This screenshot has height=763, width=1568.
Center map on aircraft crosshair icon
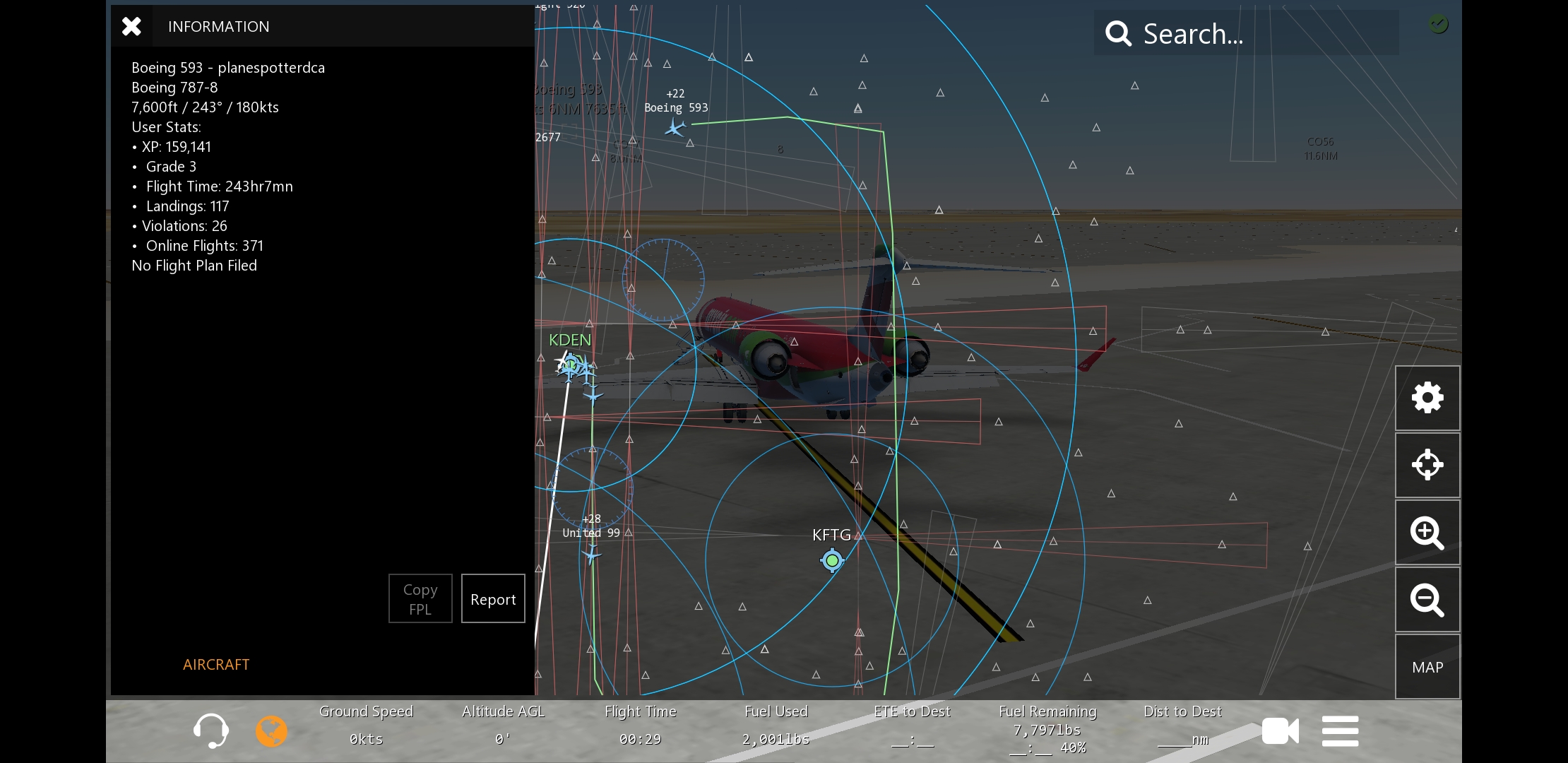click(x=1427, y=465)
